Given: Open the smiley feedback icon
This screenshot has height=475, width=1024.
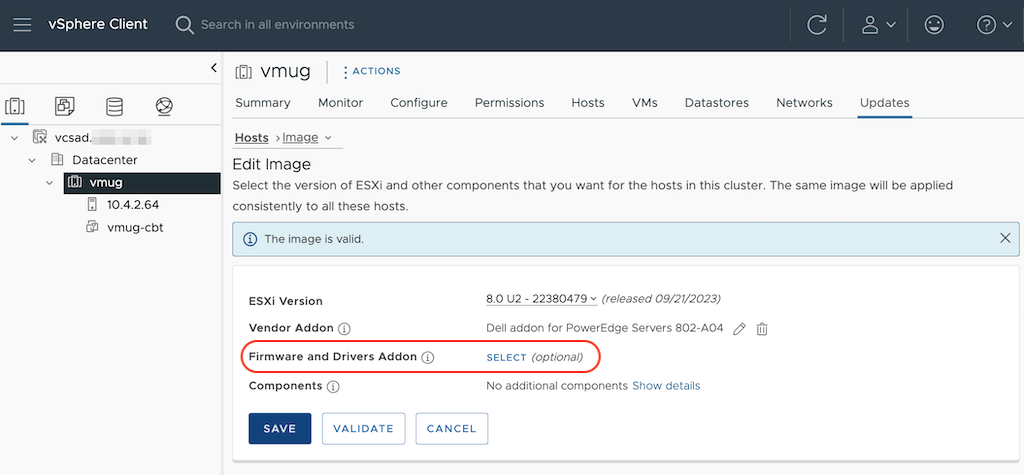Looking at the screenshot, I should (x=934, y=25).
